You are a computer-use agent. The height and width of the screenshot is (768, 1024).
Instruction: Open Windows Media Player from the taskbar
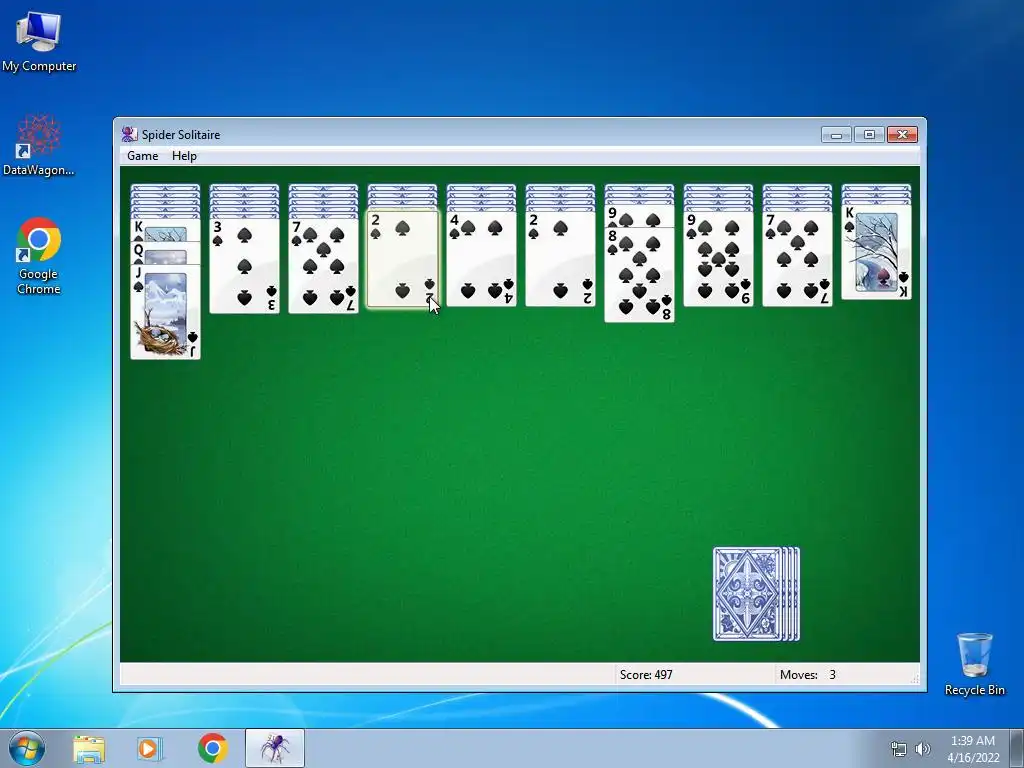coord(150,748)
